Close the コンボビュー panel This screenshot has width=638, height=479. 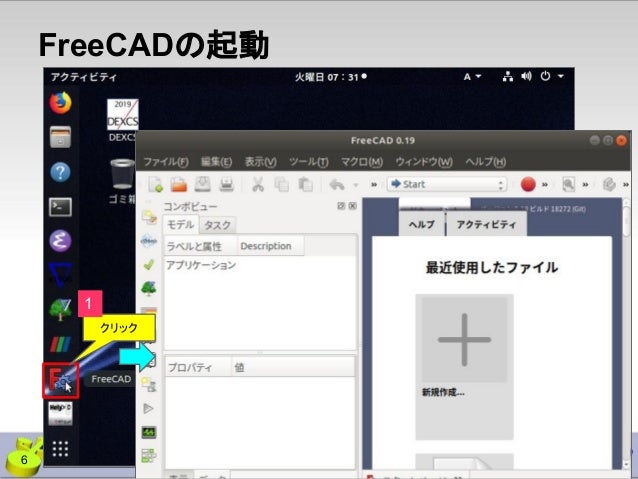click(x=353, y=206)
